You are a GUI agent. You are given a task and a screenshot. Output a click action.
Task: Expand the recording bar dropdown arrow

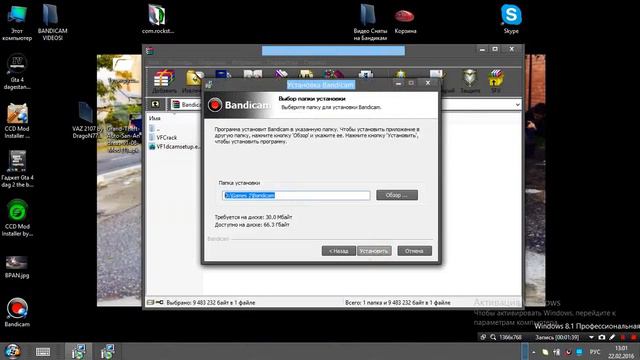[x=591, y=337]
